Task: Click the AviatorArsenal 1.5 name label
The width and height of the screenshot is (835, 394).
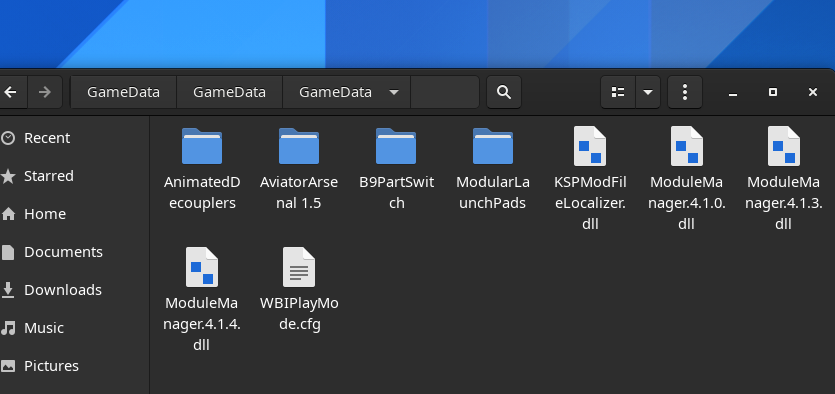Action: tap(299, 193)
